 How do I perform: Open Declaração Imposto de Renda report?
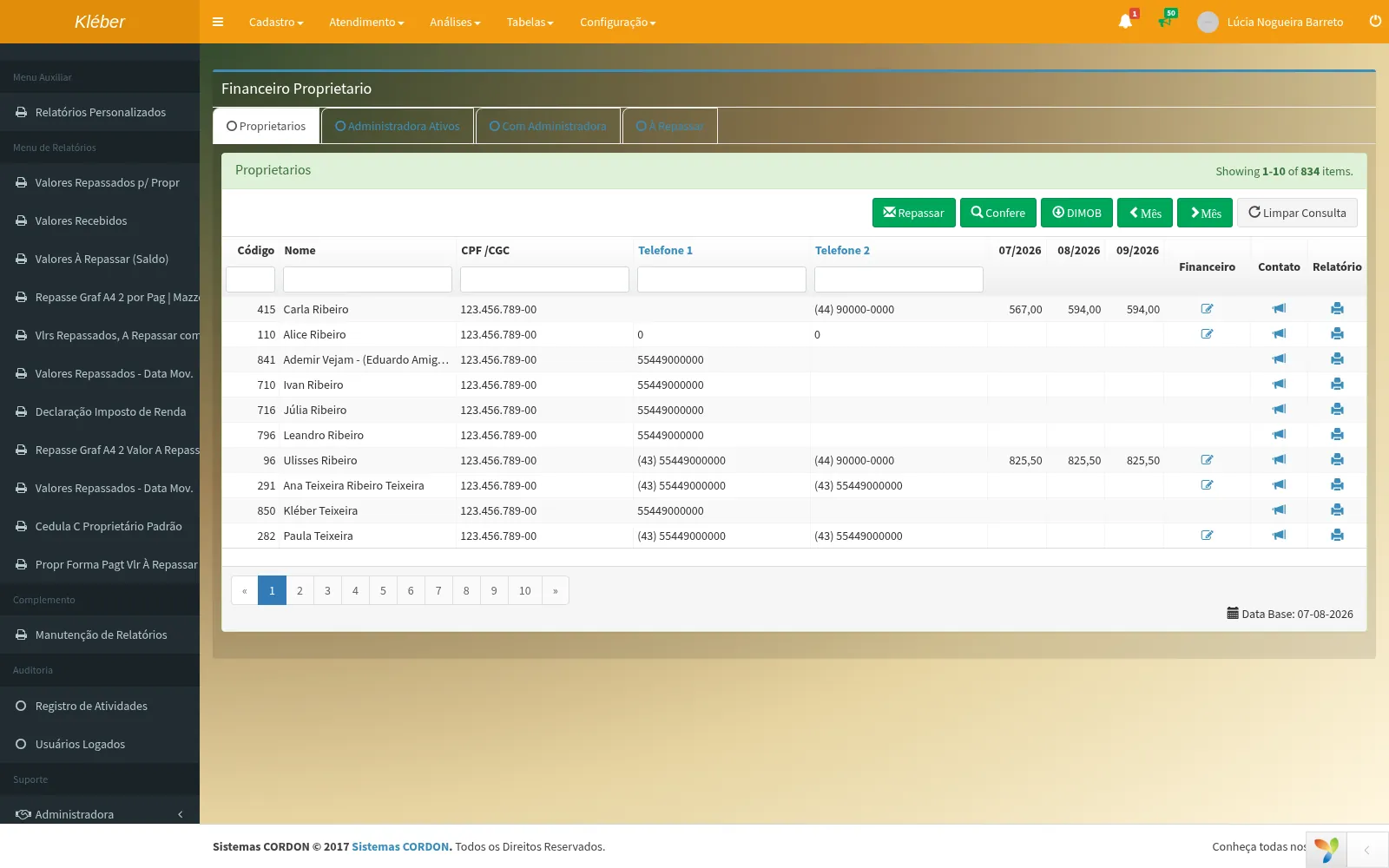point(110,411)
